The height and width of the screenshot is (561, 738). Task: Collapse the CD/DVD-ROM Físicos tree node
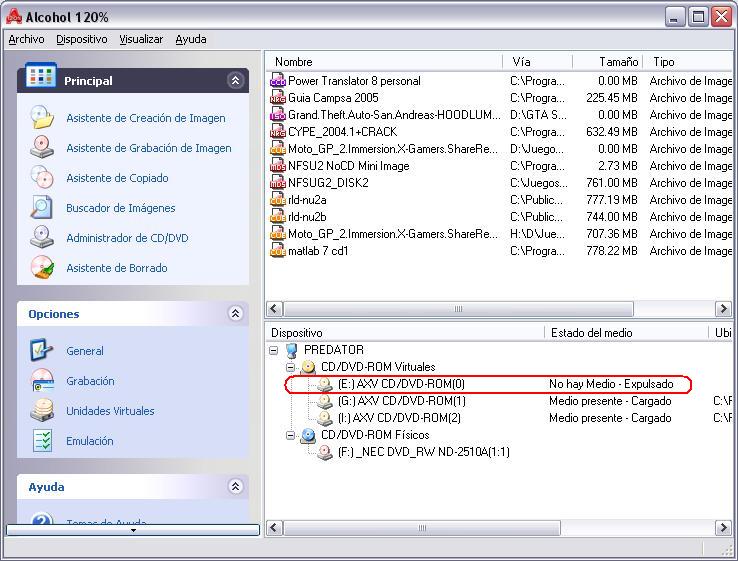291,435
